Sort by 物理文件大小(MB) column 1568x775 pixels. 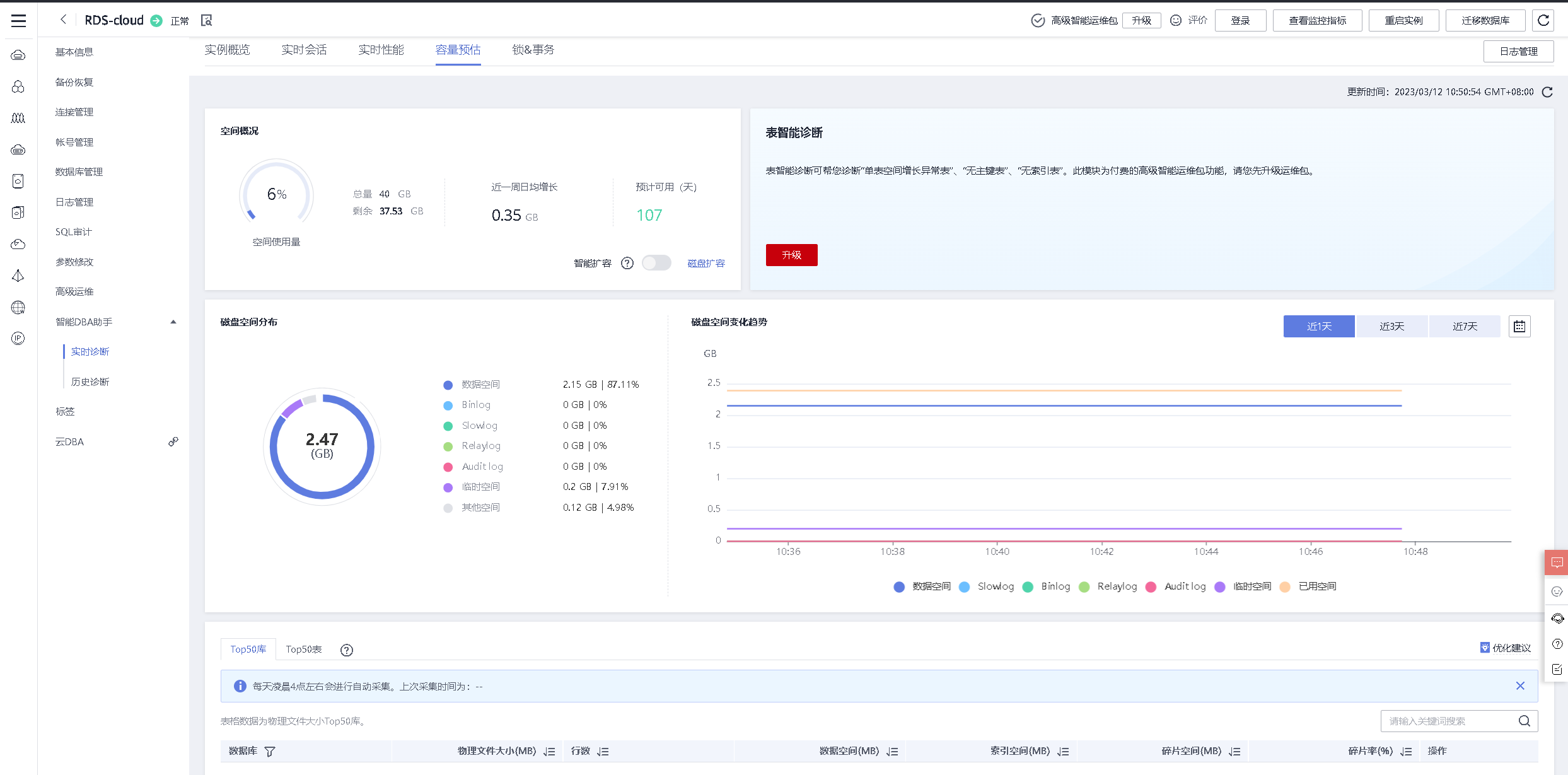point(549,752)
